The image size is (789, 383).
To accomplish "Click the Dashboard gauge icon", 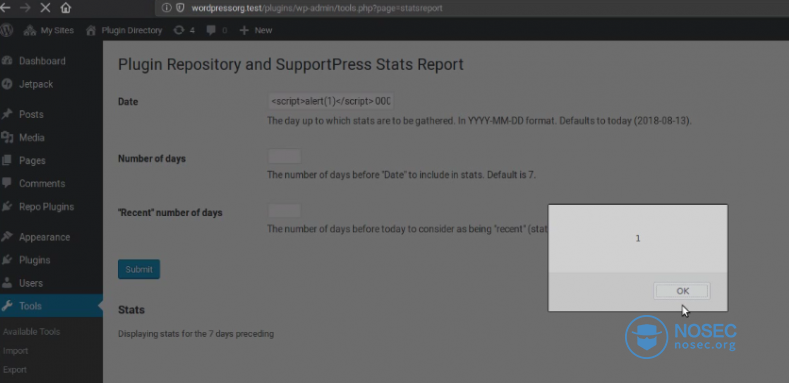I will tap(7, 61).
